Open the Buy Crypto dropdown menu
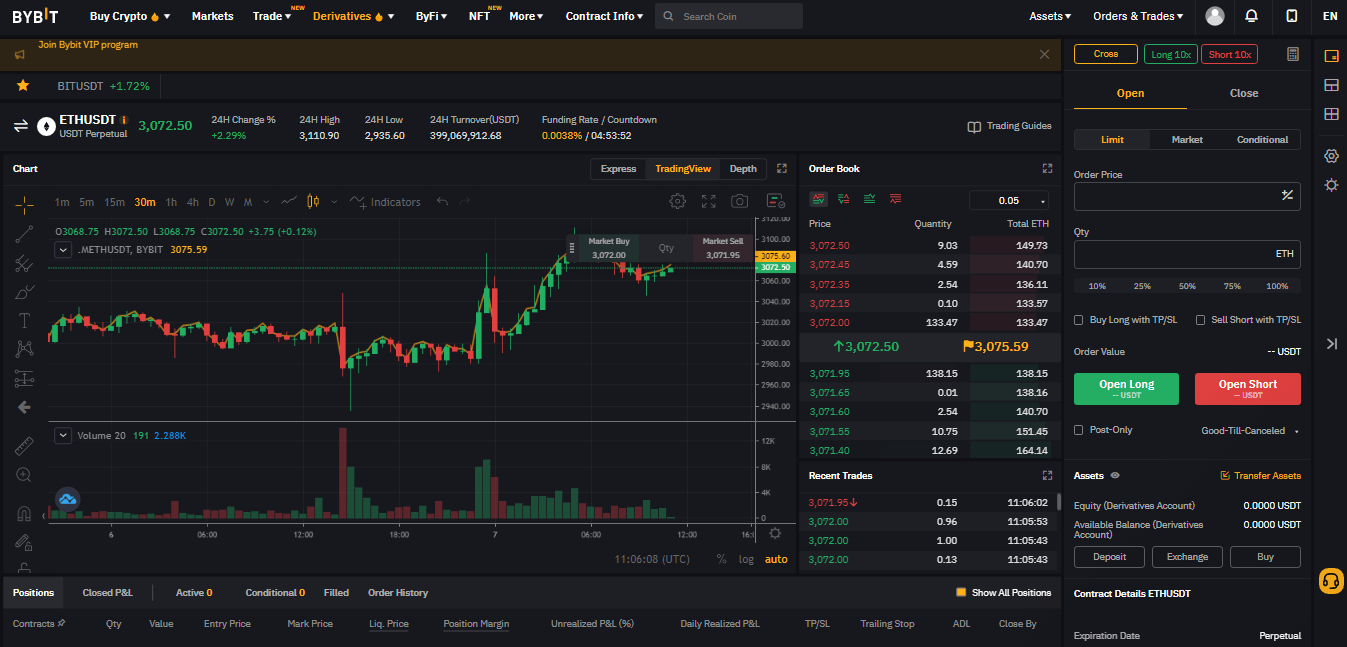This screenshot has width=1347, height=647. [x=130, y=16]
